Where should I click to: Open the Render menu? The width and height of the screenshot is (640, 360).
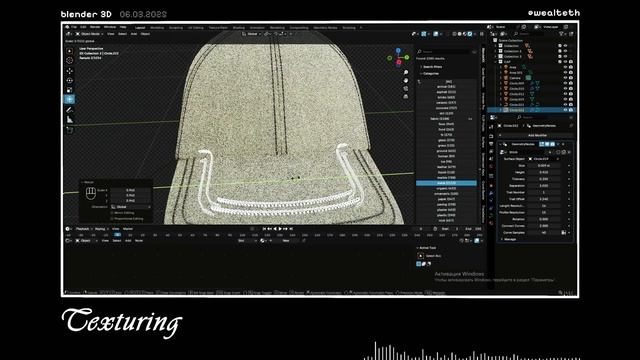95,27
